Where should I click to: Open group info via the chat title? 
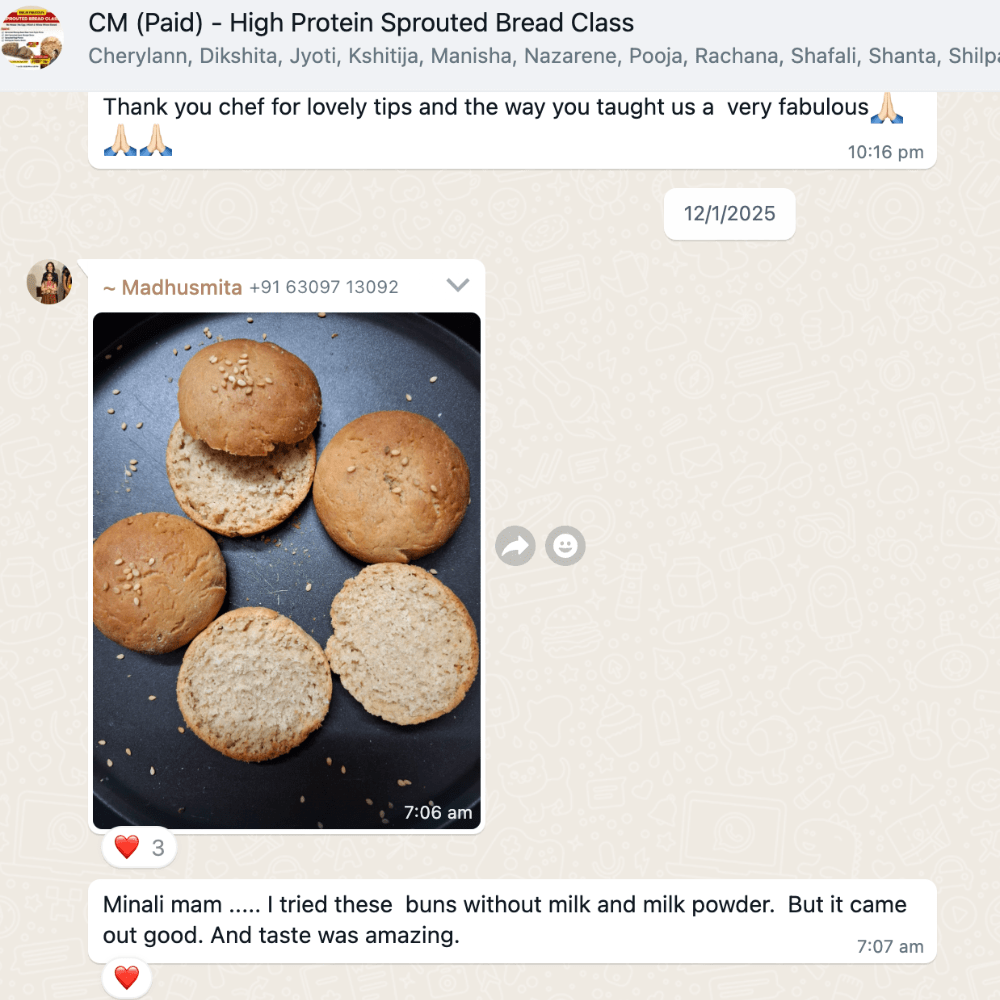click(360, 23)
